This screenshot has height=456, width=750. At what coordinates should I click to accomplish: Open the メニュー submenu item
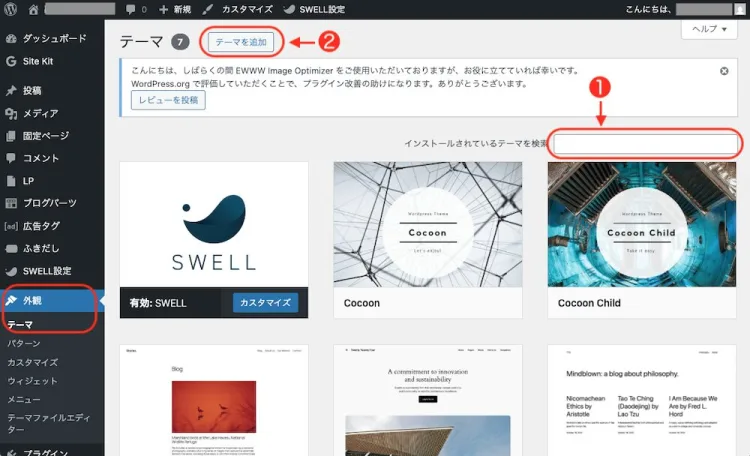click(x=24, y=400)
